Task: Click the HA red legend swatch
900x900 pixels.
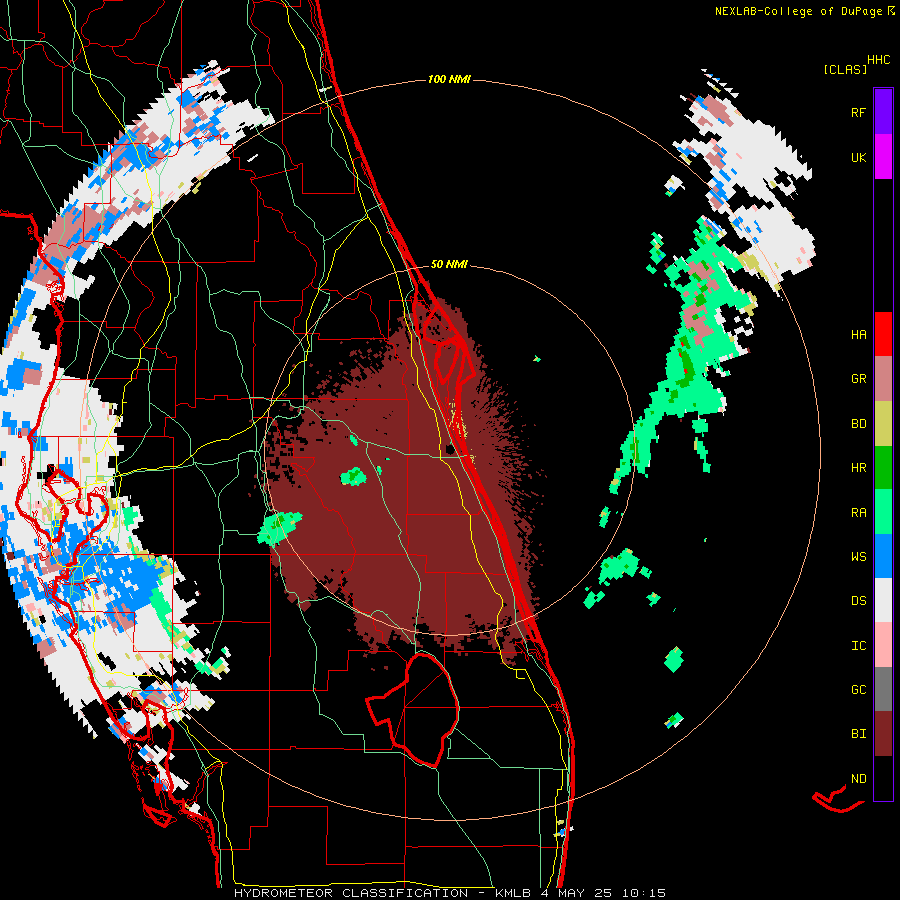Action: click(x=883, y=334)
